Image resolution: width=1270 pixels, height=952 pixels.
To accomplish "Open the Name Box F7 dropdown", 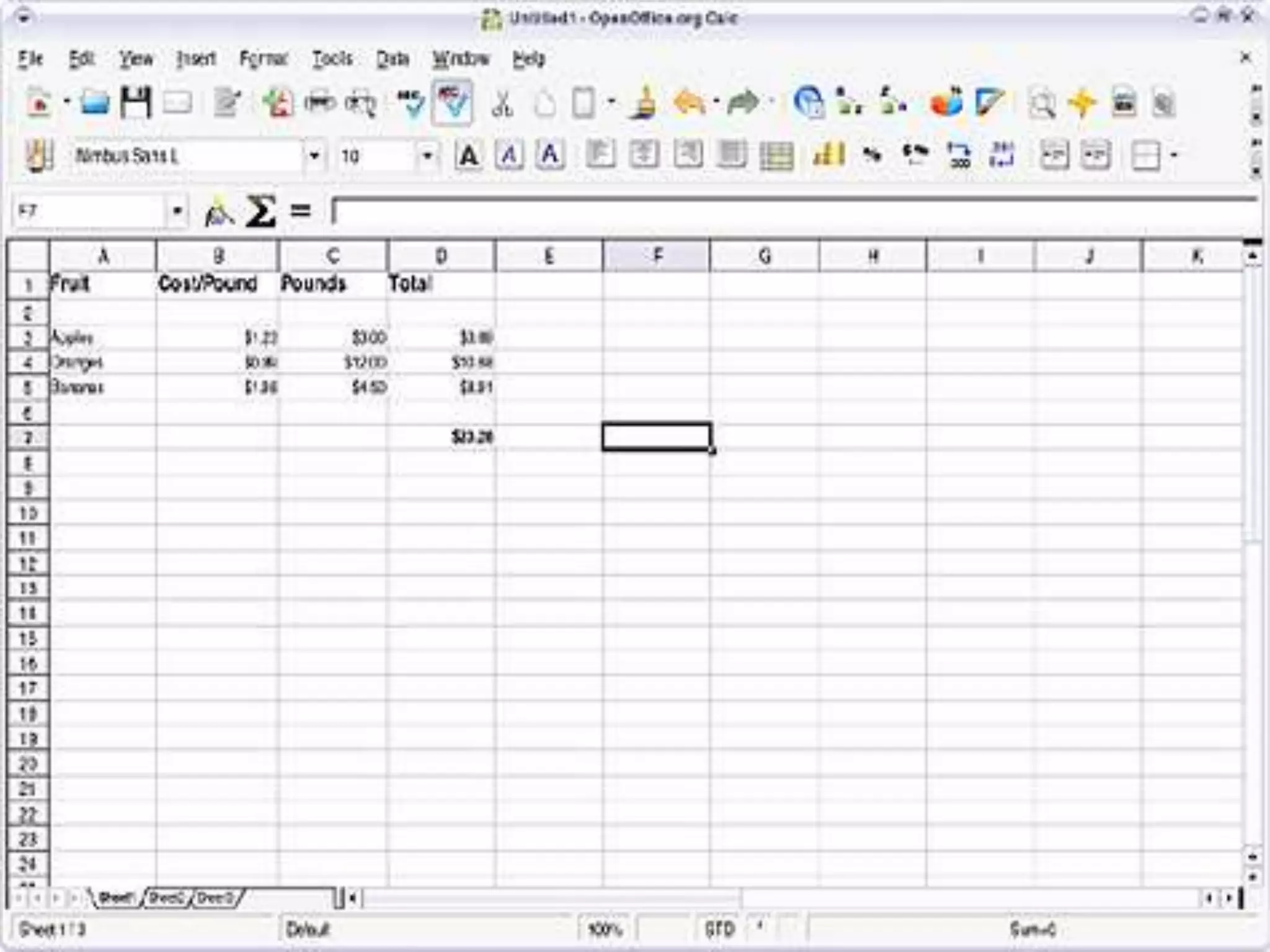I will (177, 211).
